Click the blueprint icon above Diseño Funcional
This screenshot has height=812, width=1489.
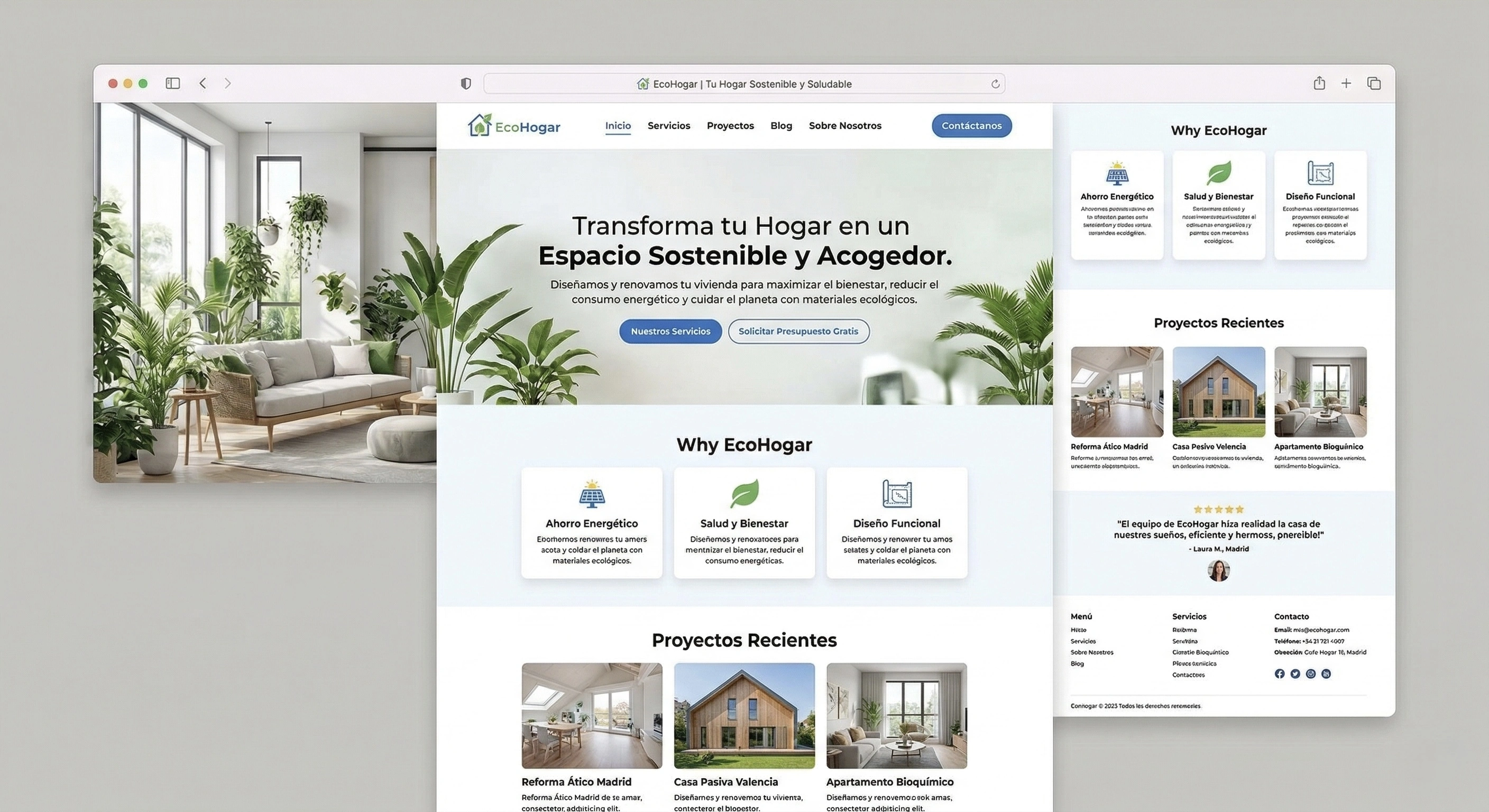pos(897,493)
